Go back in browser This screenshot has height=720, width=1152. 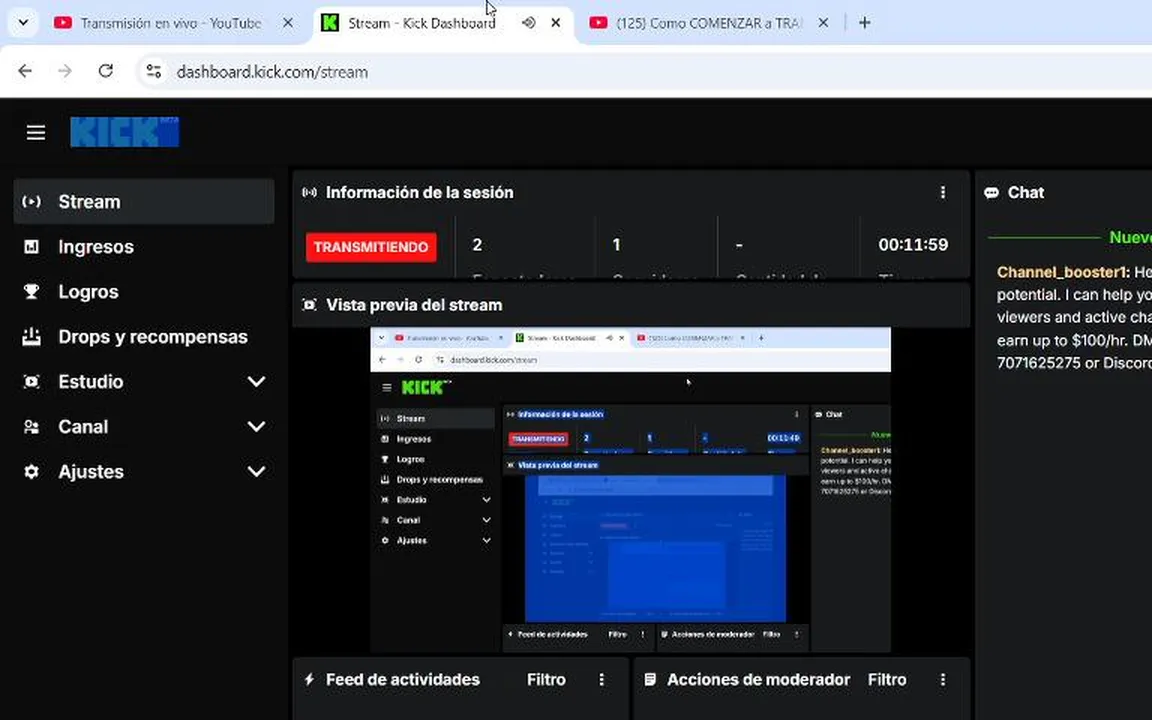point(25,71)
